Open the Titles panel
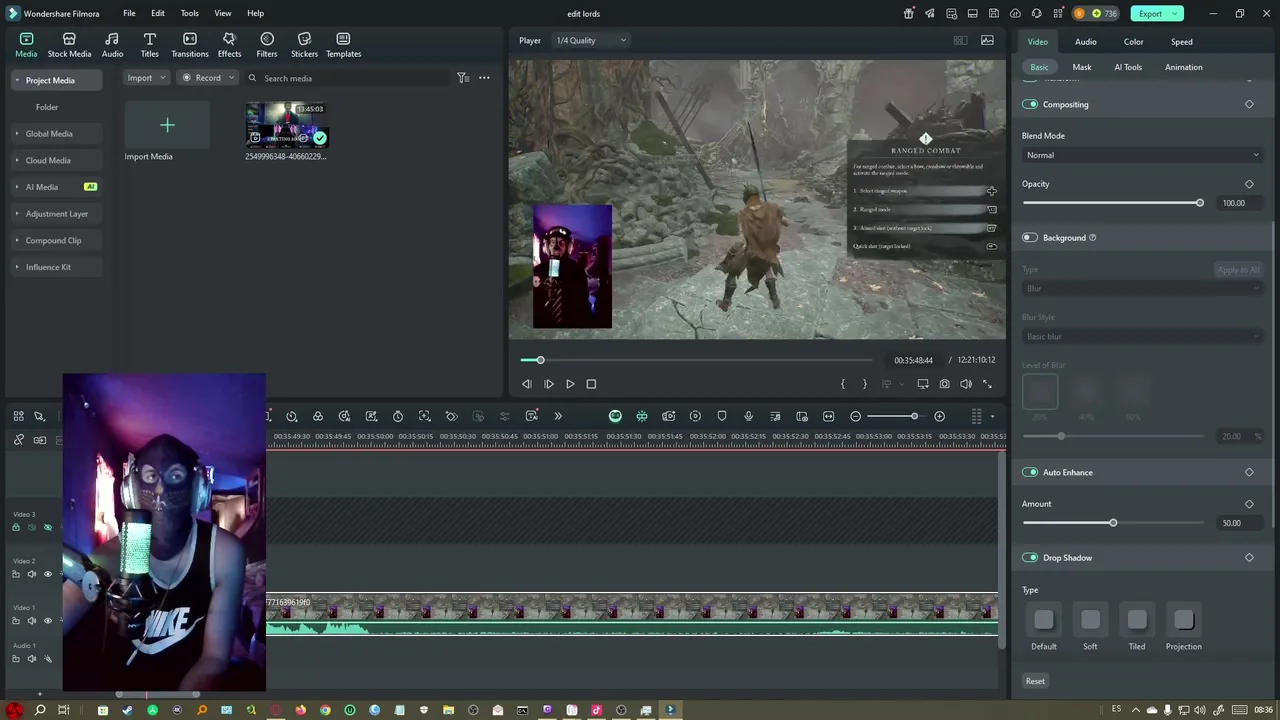This screenshot has height=720, width=1280. pos(149,45)
